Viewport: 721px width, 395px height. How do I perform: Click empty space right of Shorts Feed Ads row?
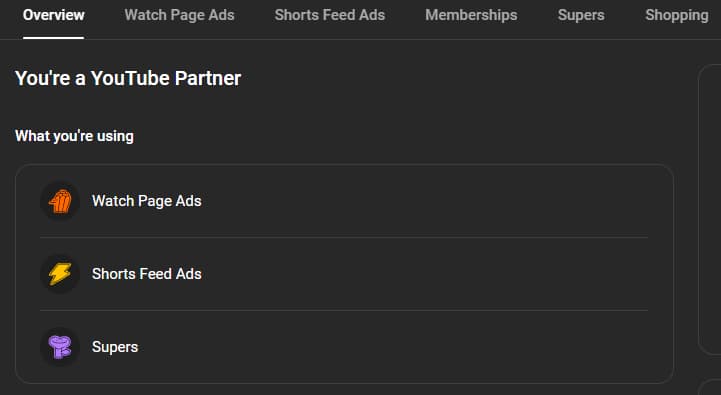click(423, 274)
